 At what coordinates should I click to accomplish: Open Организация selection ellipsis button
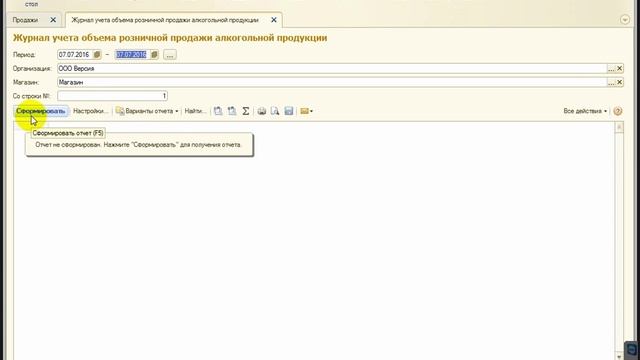611,69
